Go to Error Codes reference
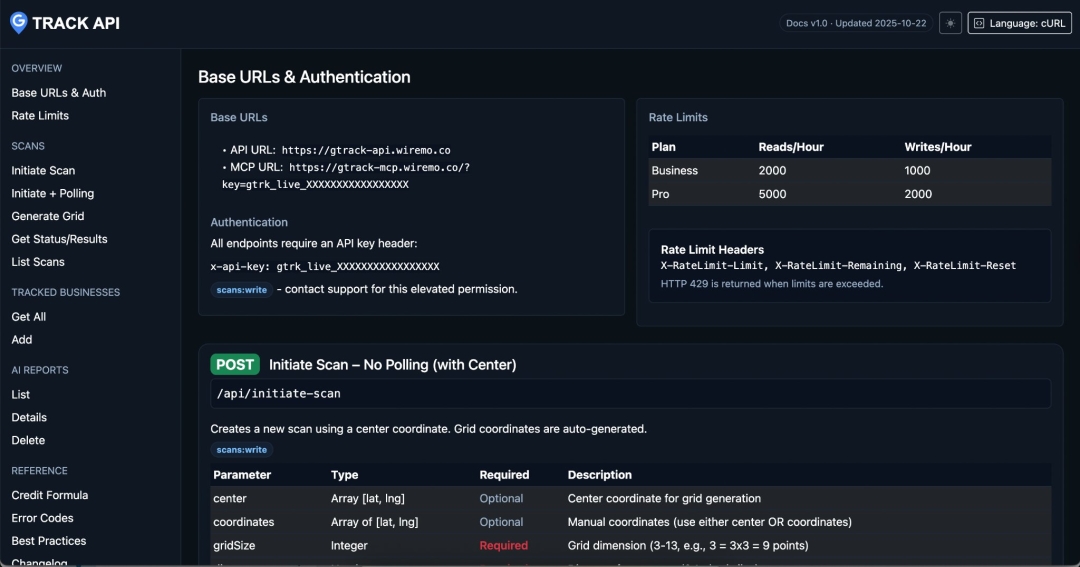This screenshot has height=567, width=1080. (42, 518)
